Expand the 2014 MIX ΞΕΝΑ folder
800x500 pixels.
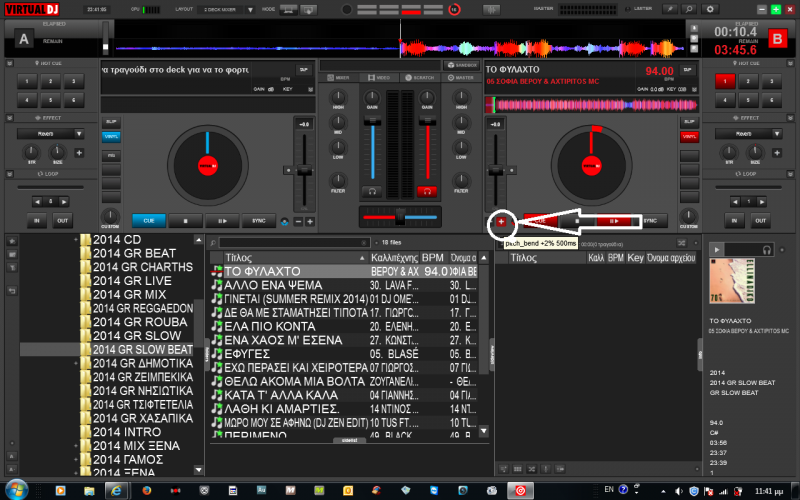76,446
